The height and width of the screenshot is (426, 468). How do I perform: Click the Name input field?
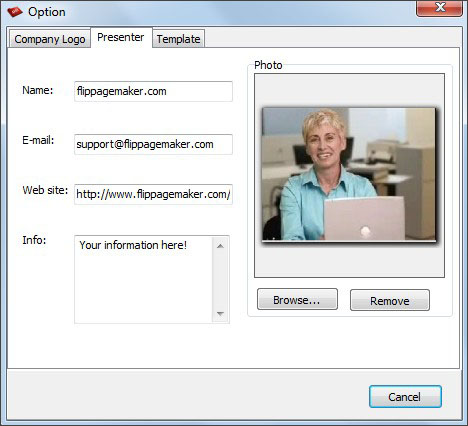click(153, 91)
